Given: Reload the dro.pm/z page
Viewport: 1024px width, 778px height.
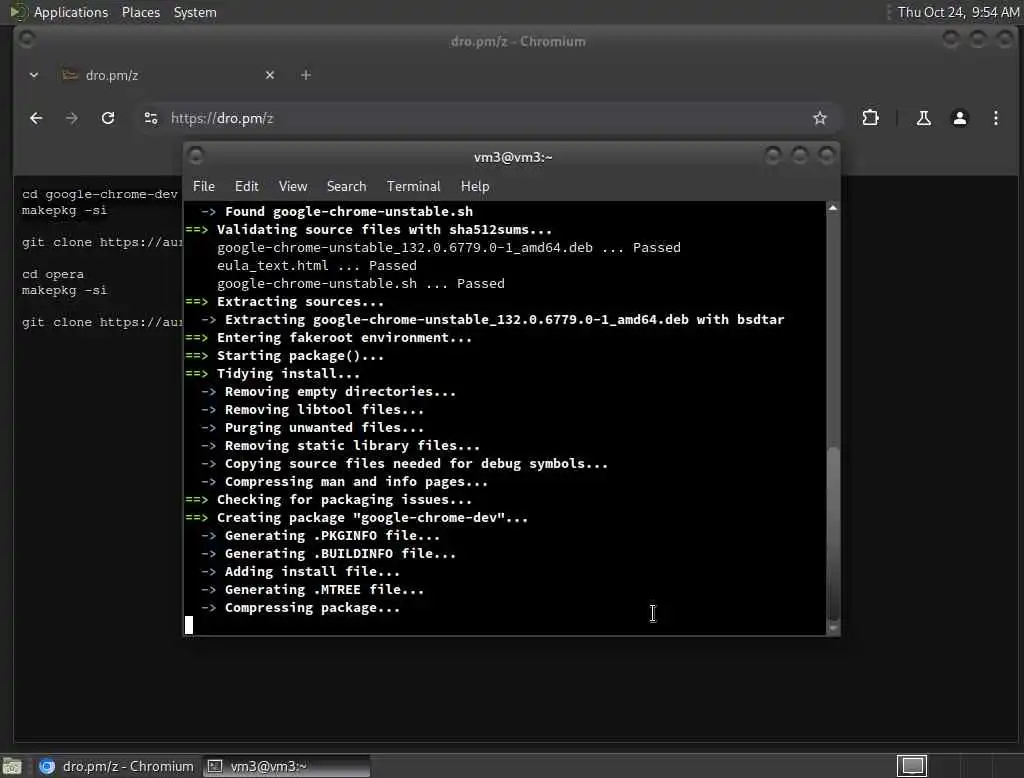Looking at the screenshot, I should point(108,118).
